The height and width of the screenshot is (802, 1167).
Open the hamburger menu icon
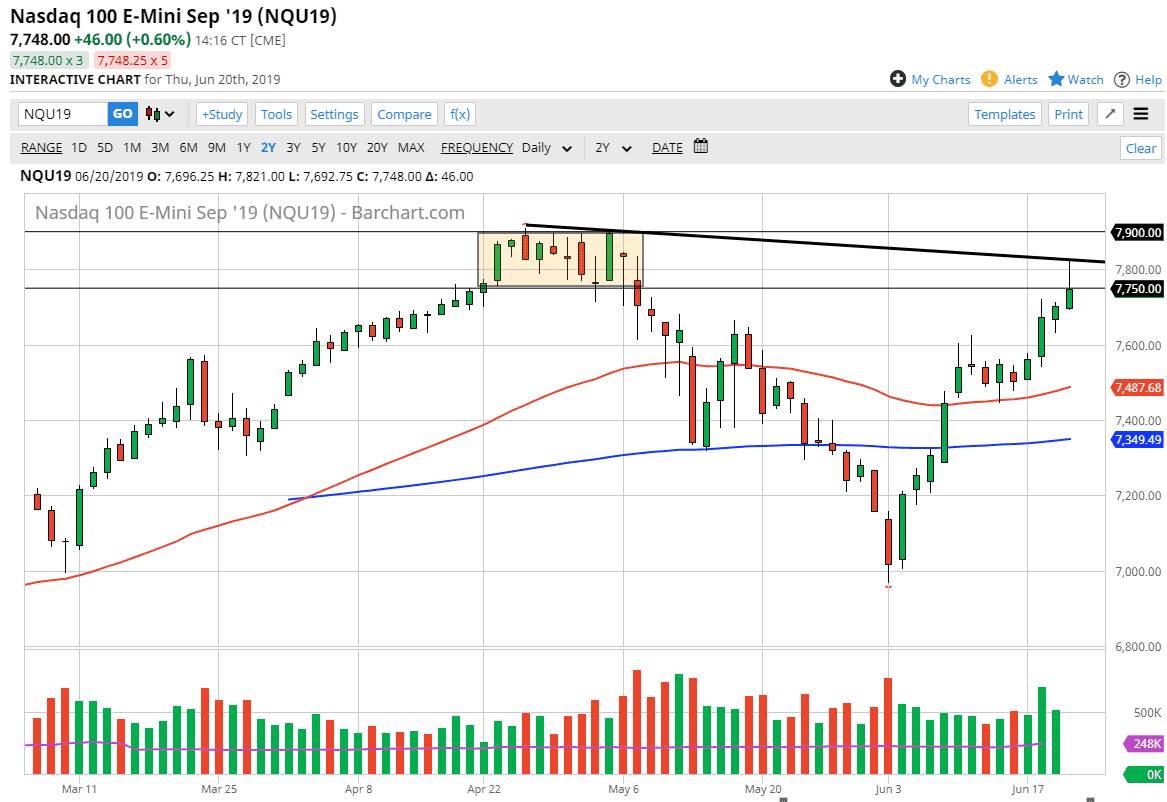tap(1141, 114)
